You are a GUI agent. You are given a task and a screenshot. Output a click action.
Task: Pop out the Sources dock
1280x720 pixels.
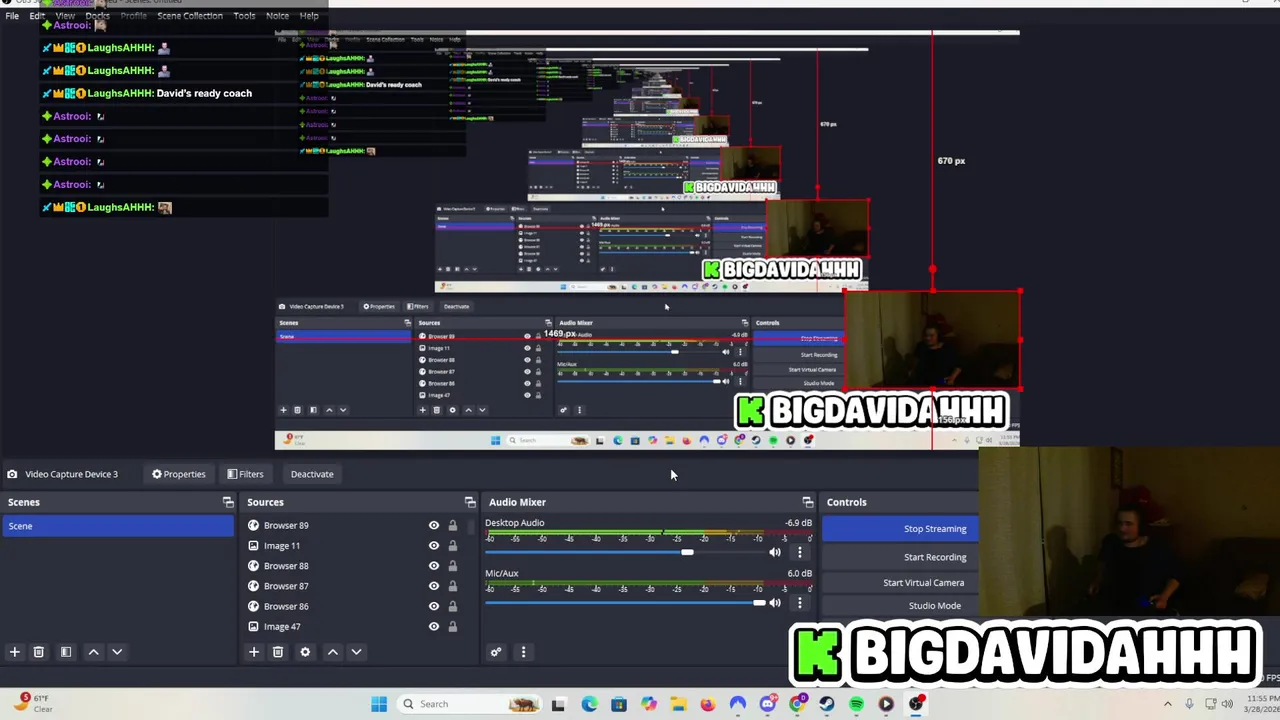470,502
